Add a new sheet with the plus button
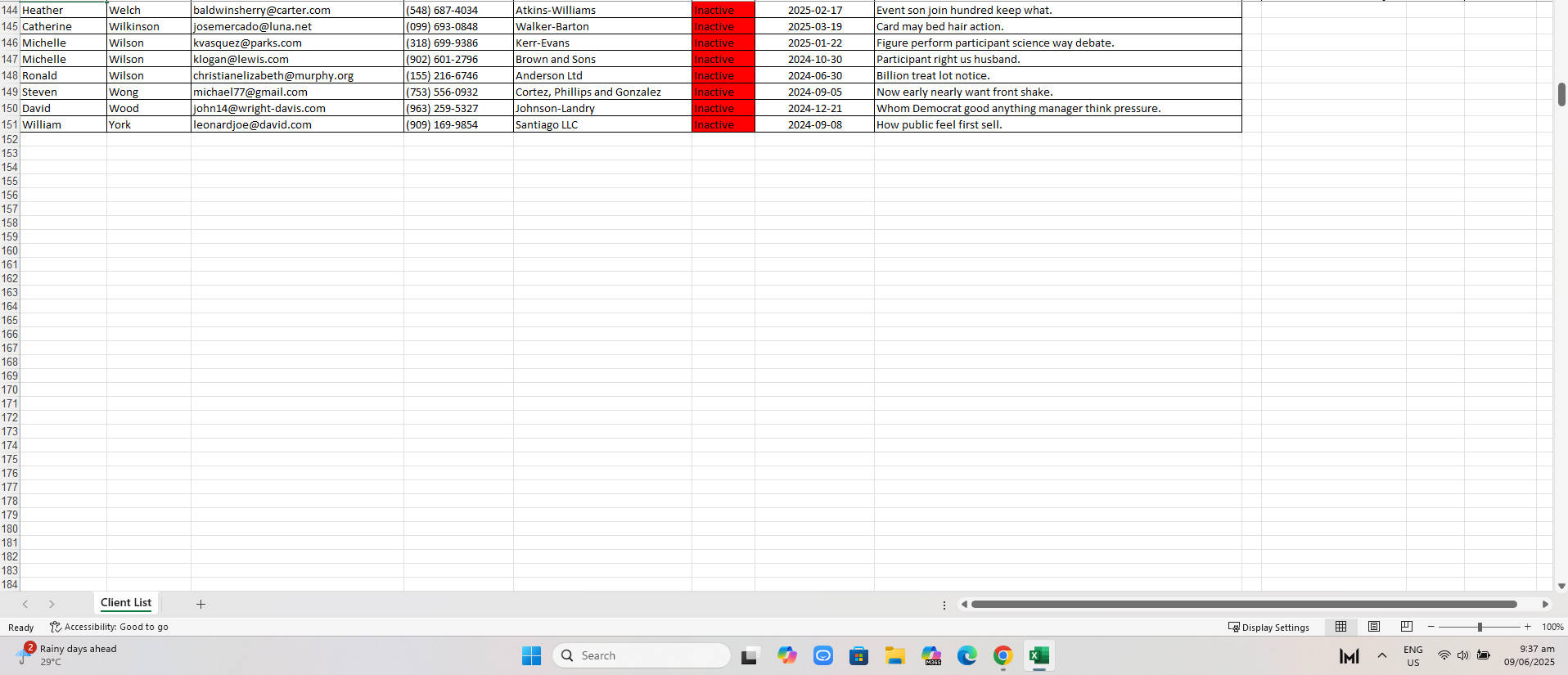 pos(201,604)
